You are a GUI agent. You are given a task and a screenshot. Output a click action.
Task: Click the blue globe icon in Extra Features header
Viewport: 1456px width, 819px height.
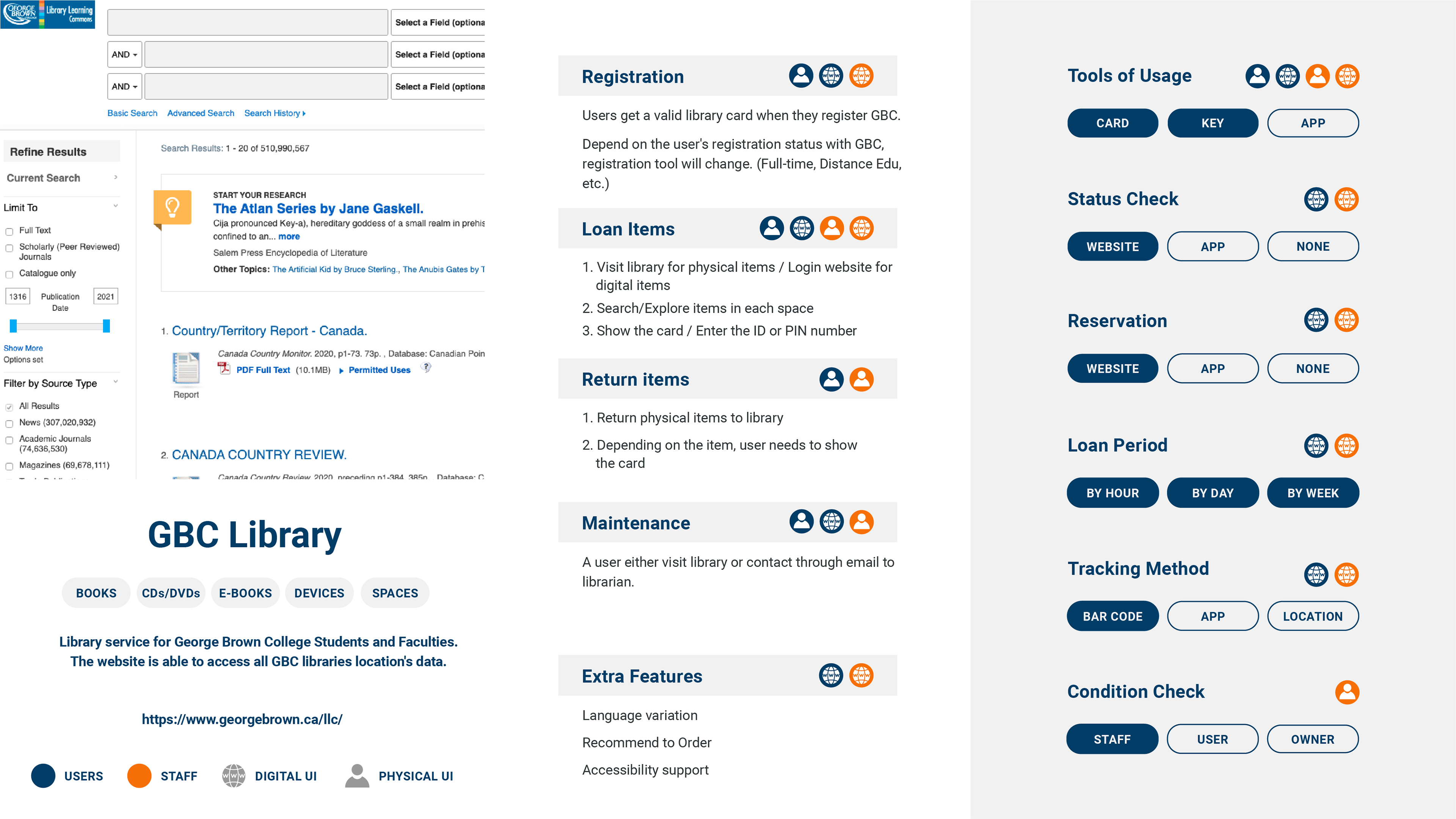tap(831, 675)
